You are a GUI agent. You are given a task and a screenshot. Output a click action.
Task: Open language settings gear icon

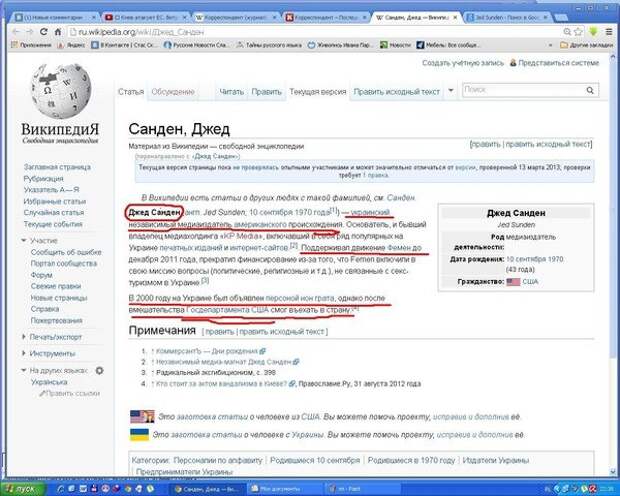tap(99, 371)
